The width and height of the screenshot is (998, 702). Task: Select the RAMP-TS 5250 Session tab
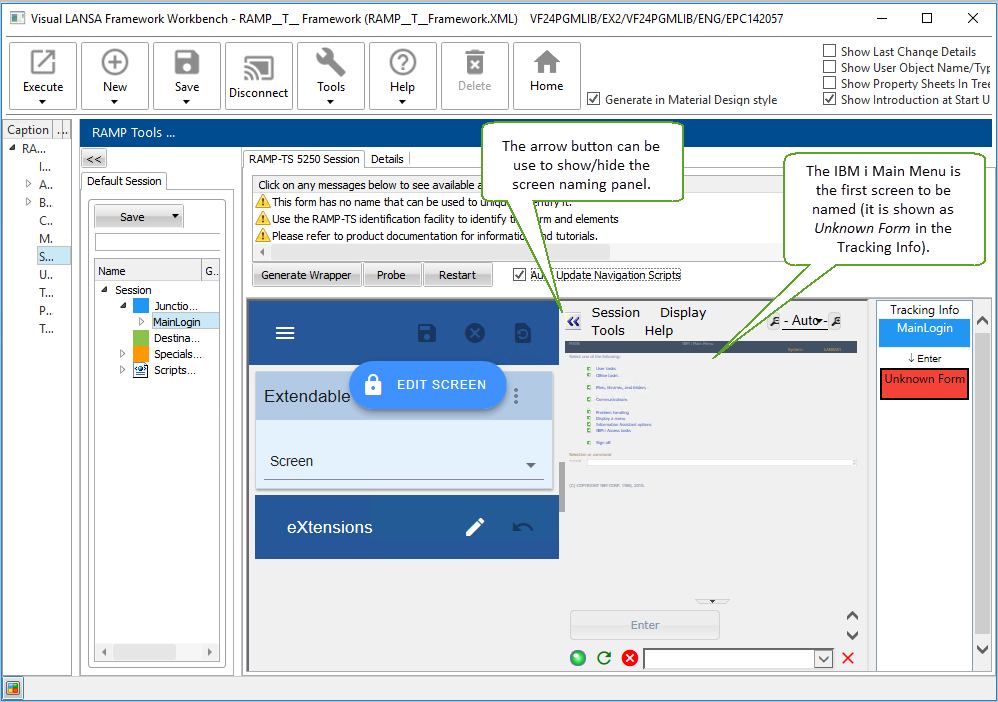point(304,159)
